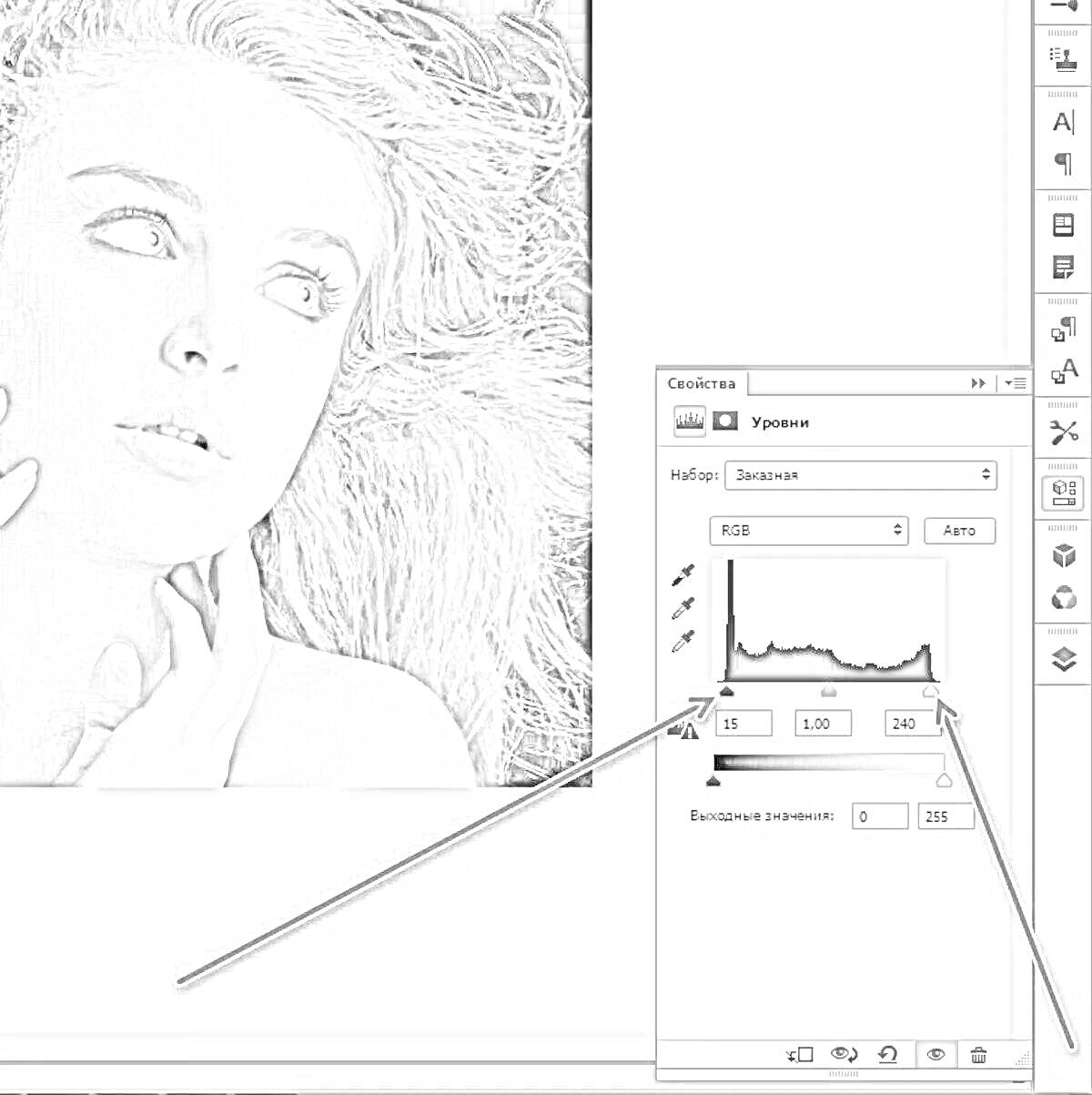
Task: Open the Character panel icon
Action: coord(1063,122)
